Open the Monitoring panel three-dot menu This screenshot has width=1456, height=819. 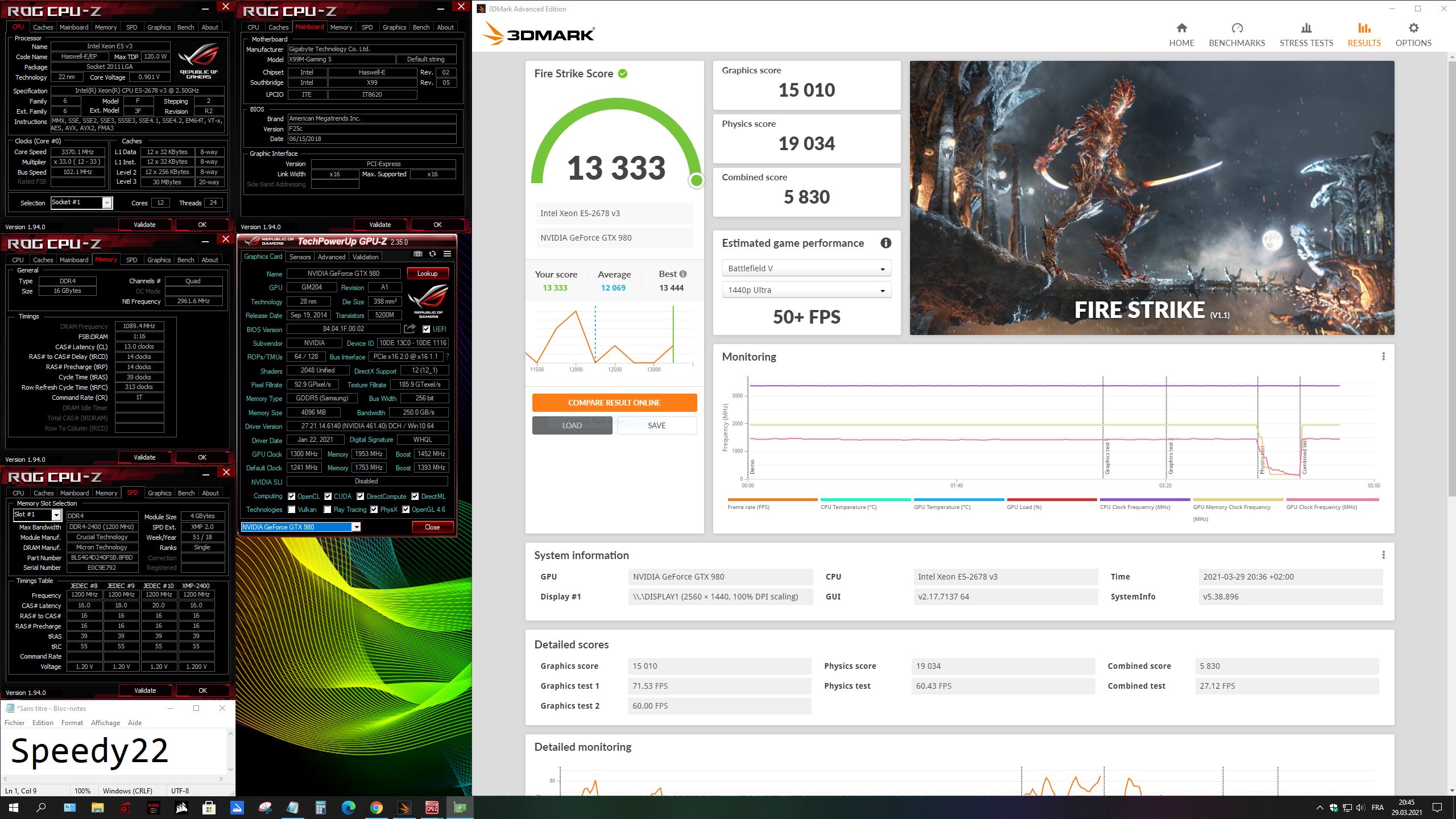1383,357
